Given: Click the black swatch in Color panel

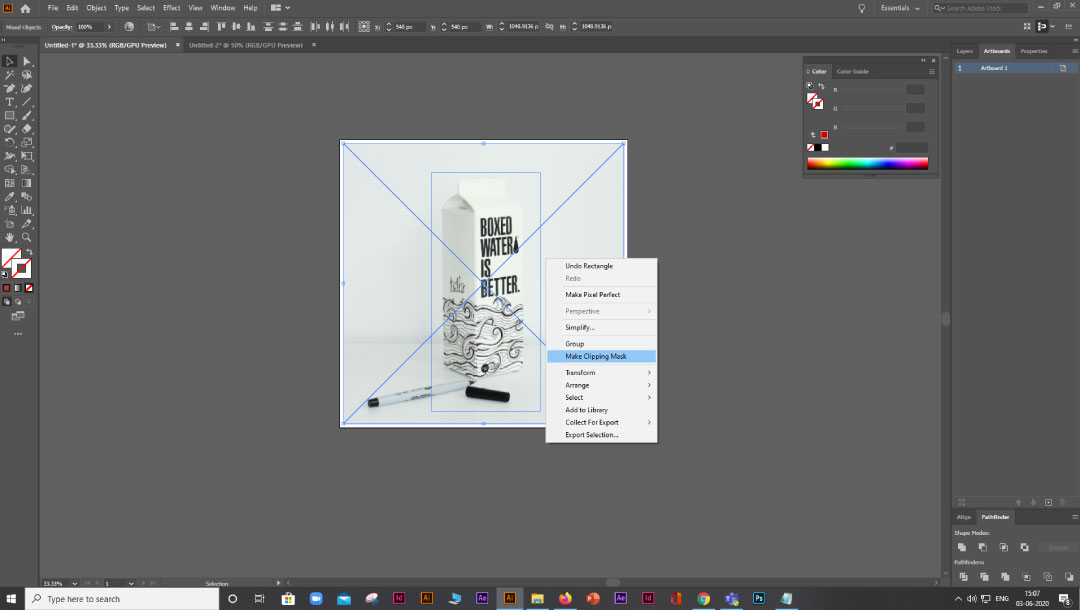Looking at the screenshot, I should [x=818, y=147].
